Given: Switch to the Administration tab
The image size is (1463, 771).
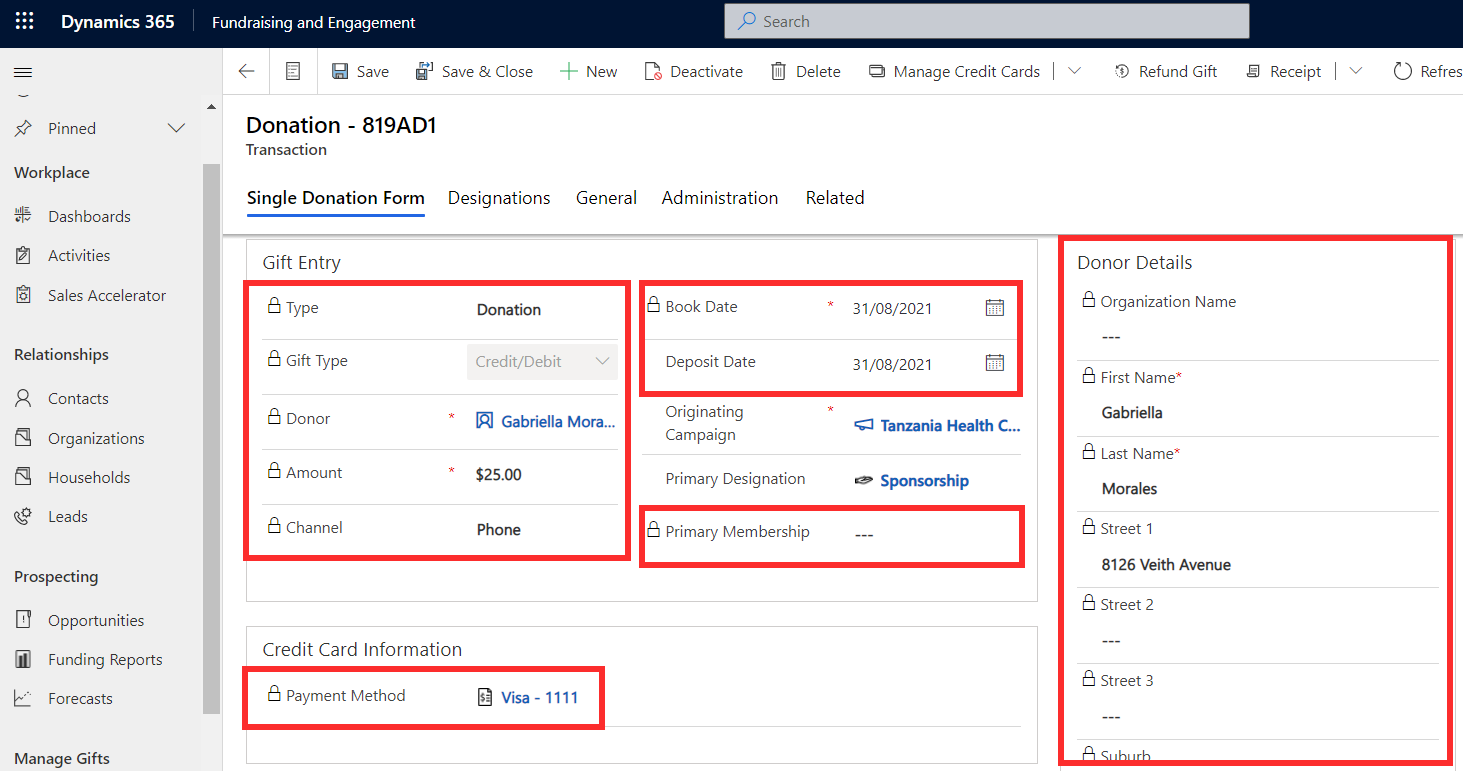Looking at the screenshot, I should (x=720, y=198).
